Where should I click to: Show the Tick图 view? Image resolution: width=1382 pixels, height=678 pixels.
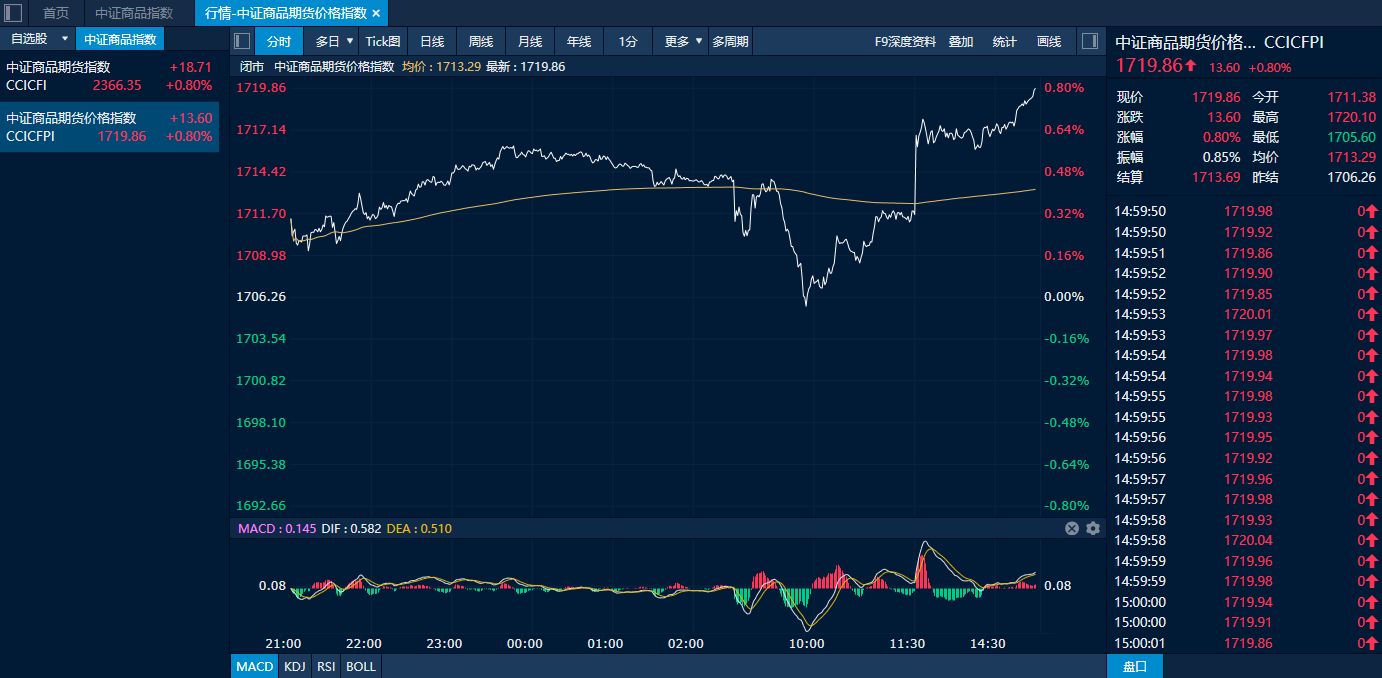[x=383, y=41]
